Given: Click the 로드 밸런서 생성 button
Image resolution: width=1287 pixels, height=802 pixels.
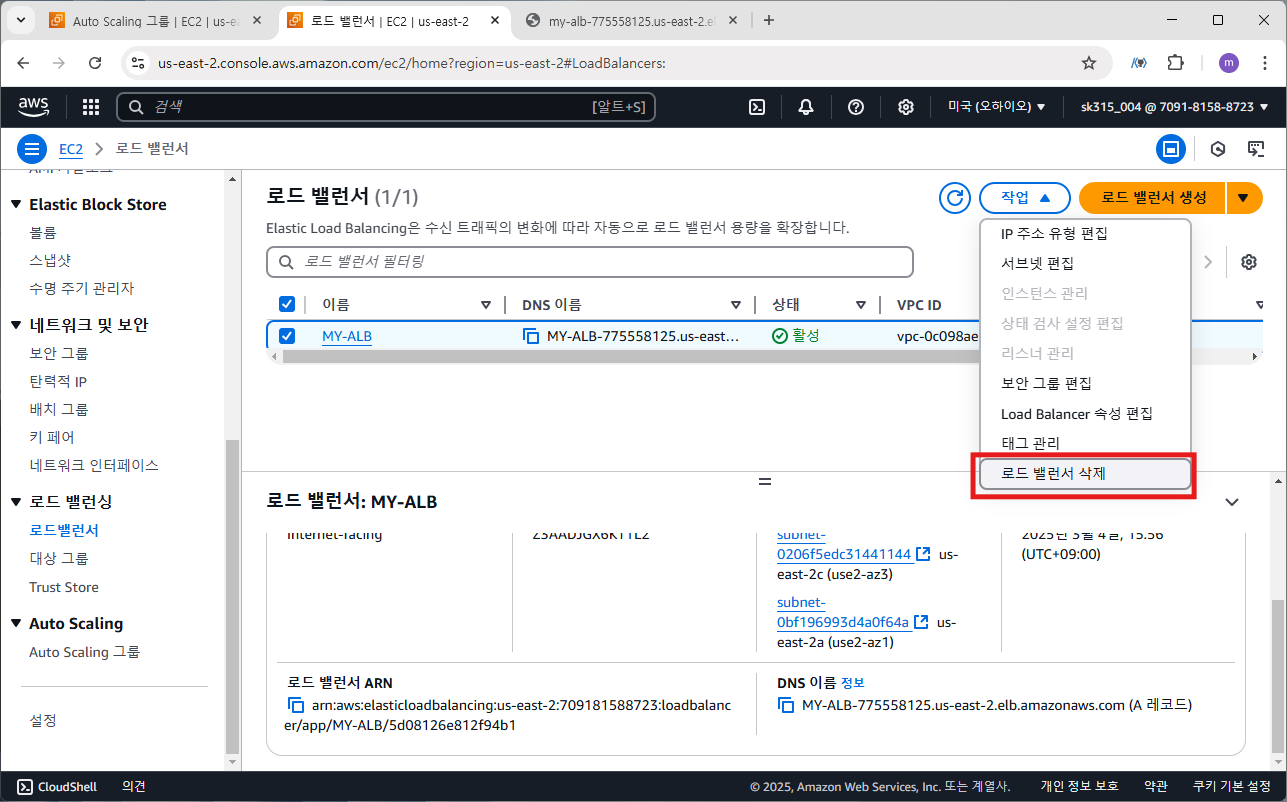Looking at the screenshot, I should pos(1153,198).
